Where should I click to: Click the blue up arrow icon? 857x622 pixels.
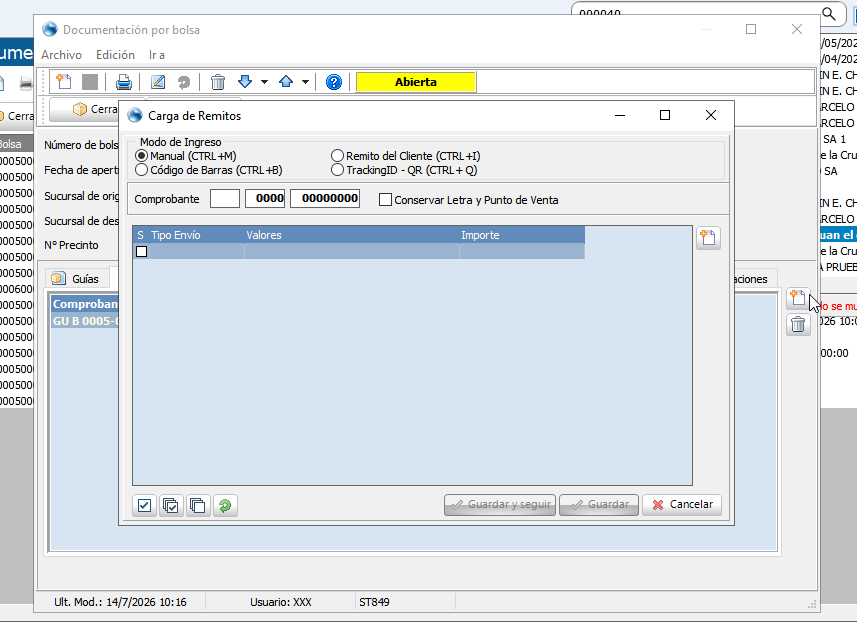coord(286,82)
